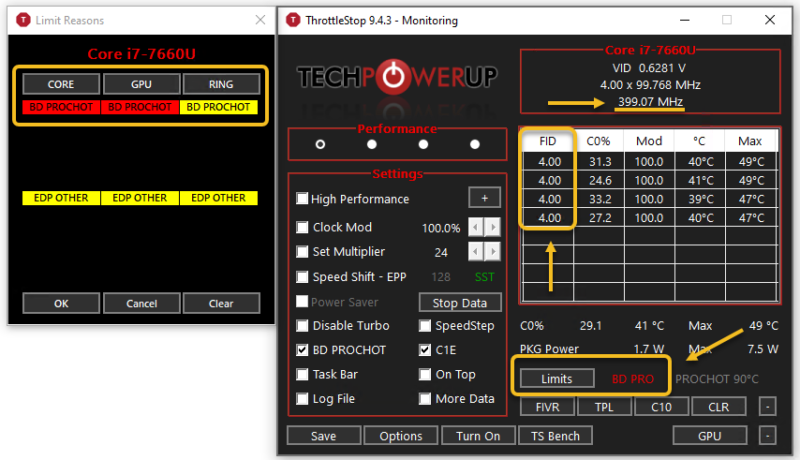The width and height of the screenshot is (800, 460).
Task: Click the FID column header
Action: [548, 142]
